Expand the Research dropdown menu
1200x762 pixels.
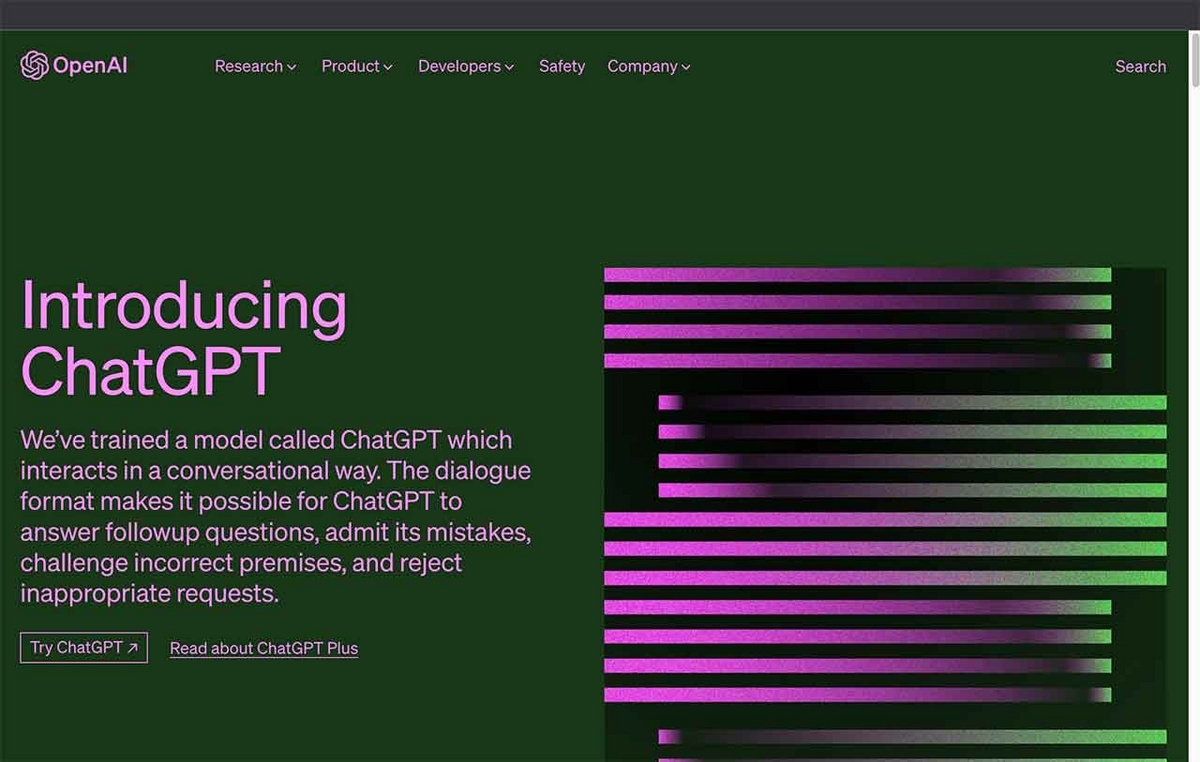[255, 66]
